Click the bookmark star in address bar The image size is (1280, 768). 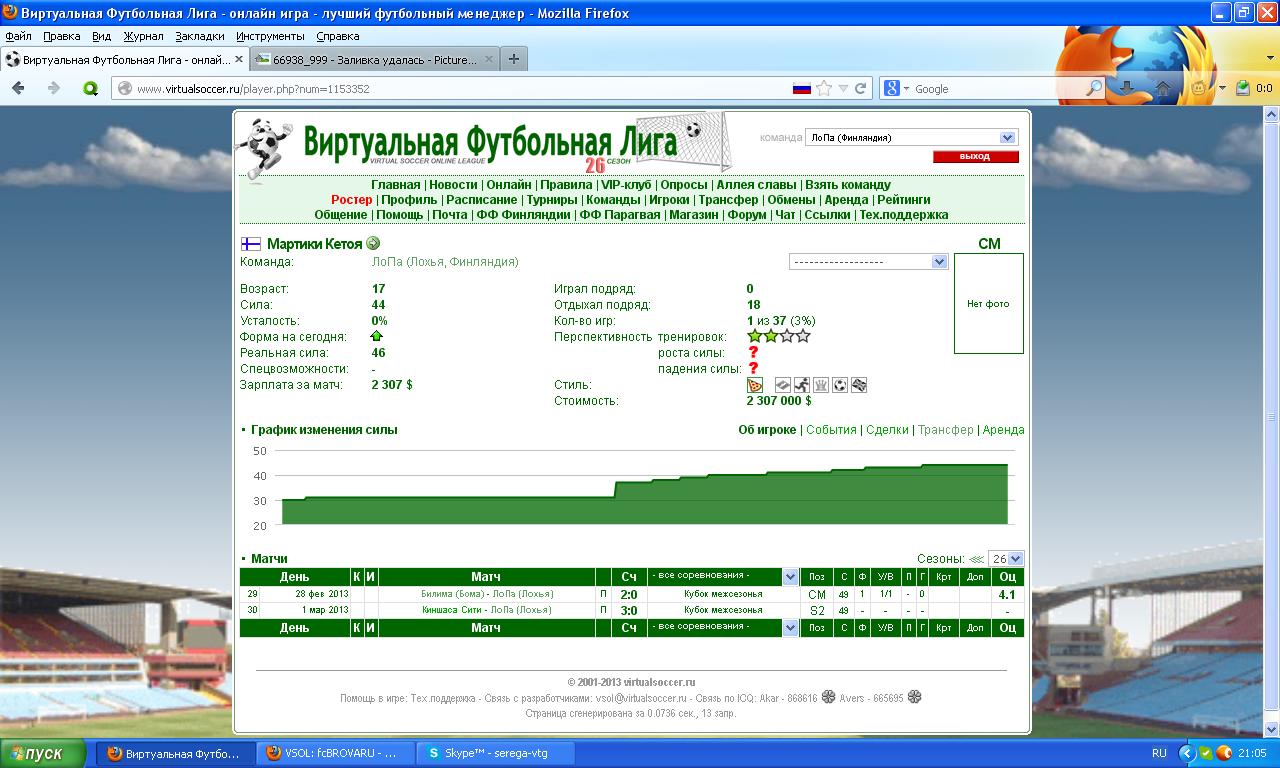pyautogui.click(x=824, y=88)
